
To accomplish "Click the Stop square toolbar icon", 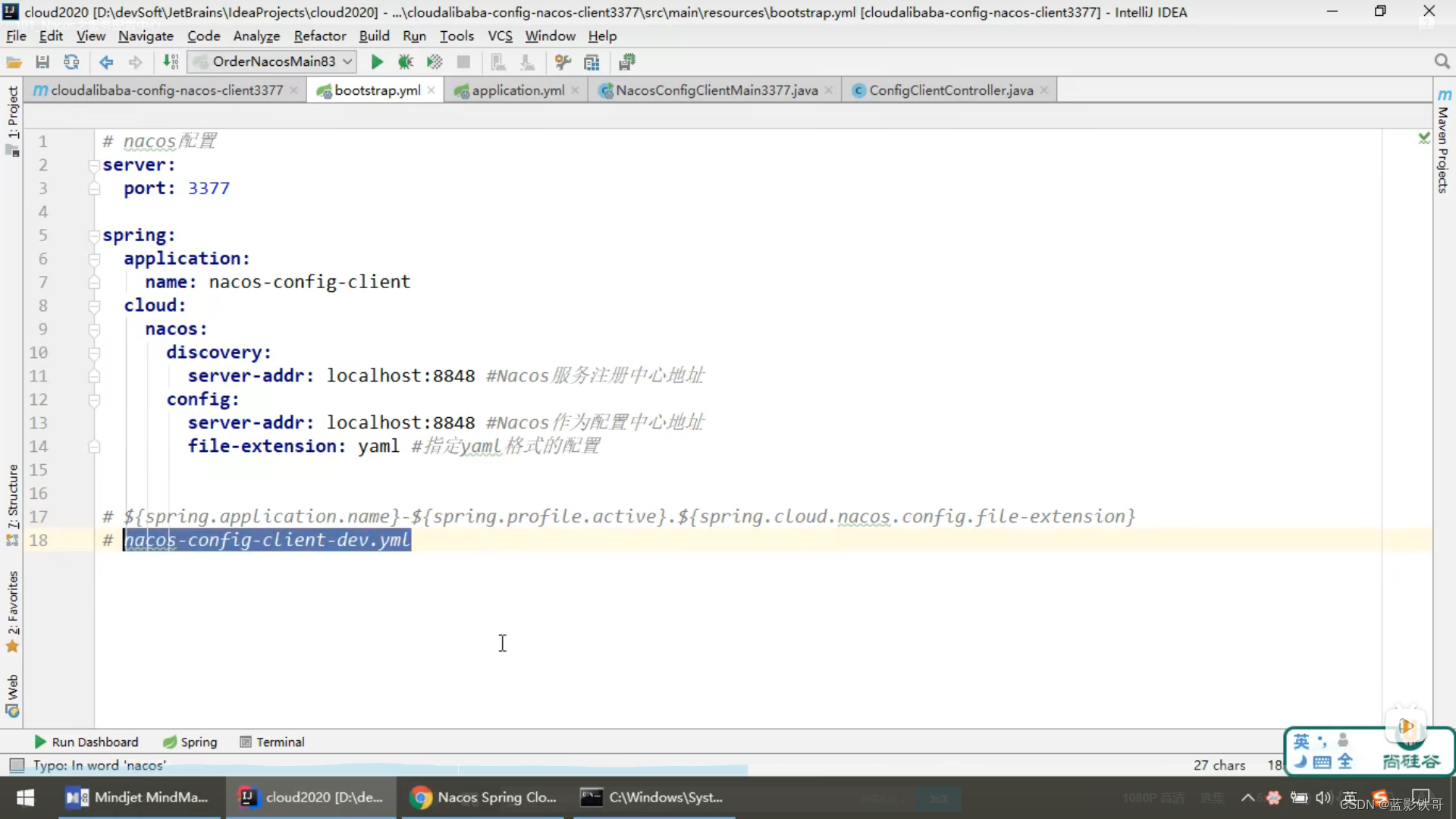I will [463, 62].
